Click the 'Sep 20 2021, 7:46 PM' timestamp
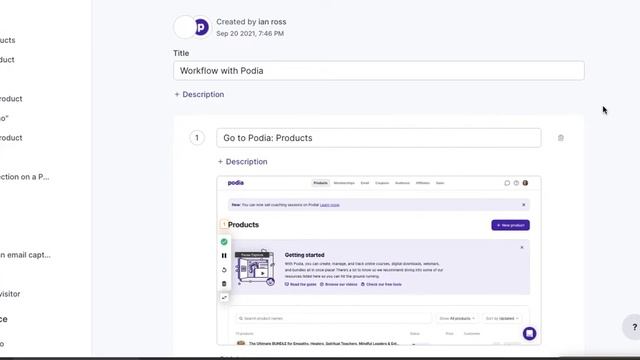This screenshot has width=640, height=360. [250, 33]
